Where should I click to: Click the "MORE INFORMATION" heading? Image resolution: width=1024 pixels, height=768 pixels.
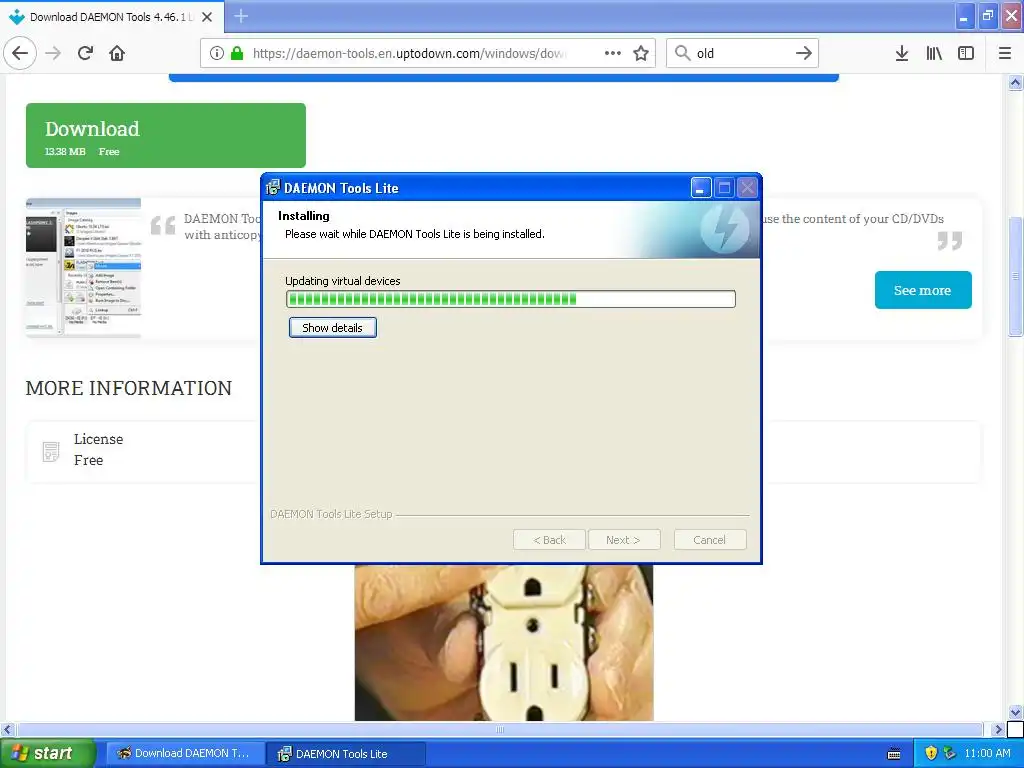(x=129, y=388)
